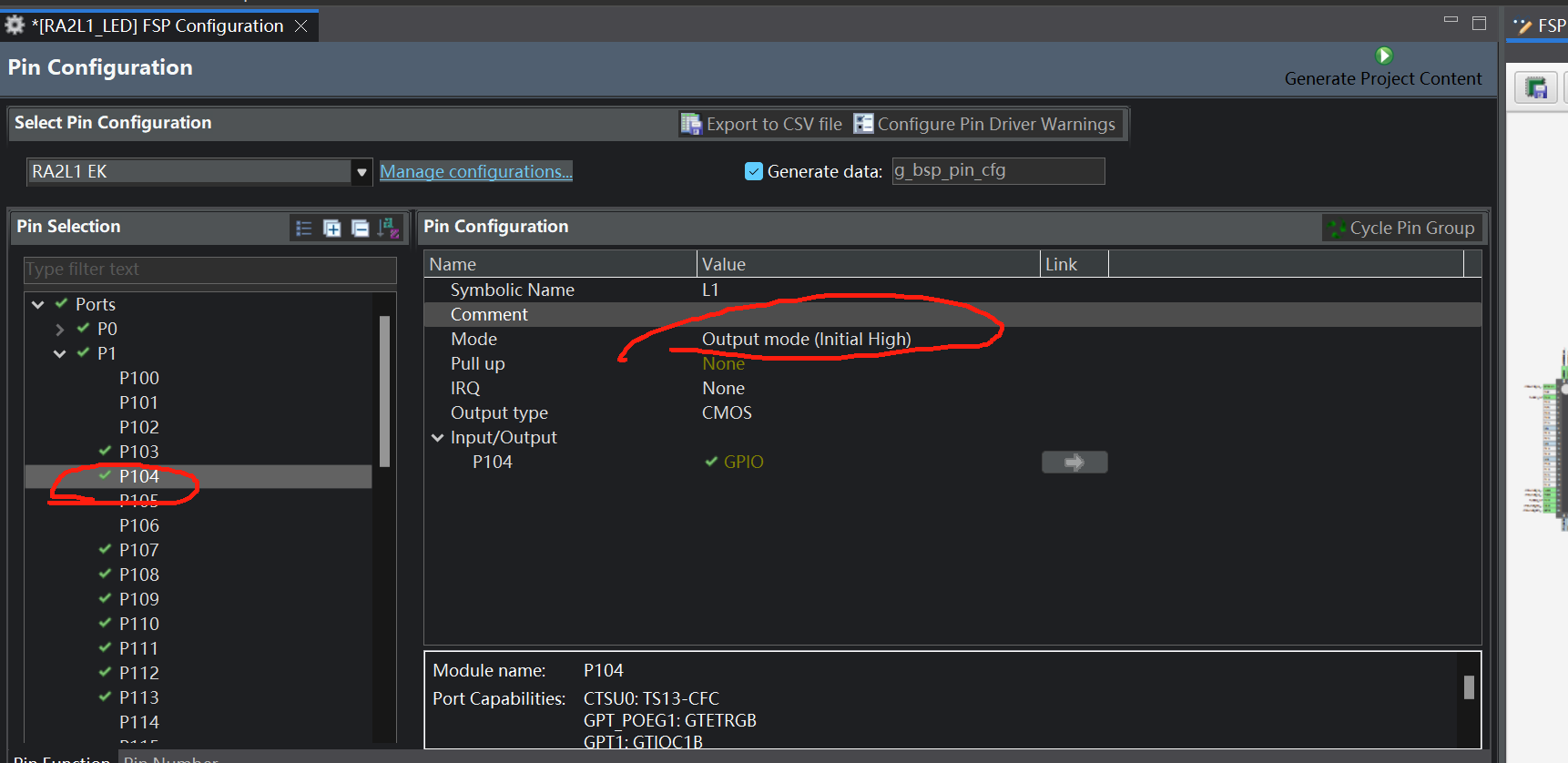Collapse the Input/Output property group
This screenshot has width=1568, height=763.
438,438
